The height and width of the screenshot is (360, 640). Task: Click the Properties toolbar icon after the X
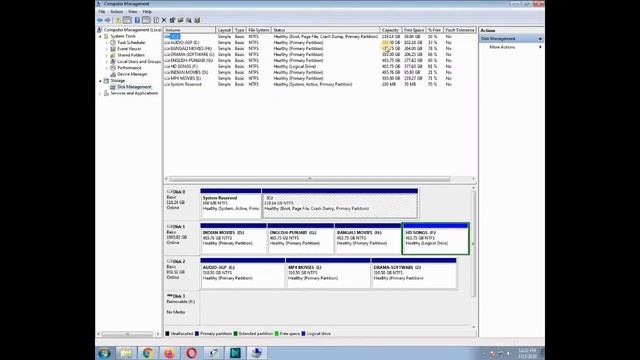(x=172, y=20)
